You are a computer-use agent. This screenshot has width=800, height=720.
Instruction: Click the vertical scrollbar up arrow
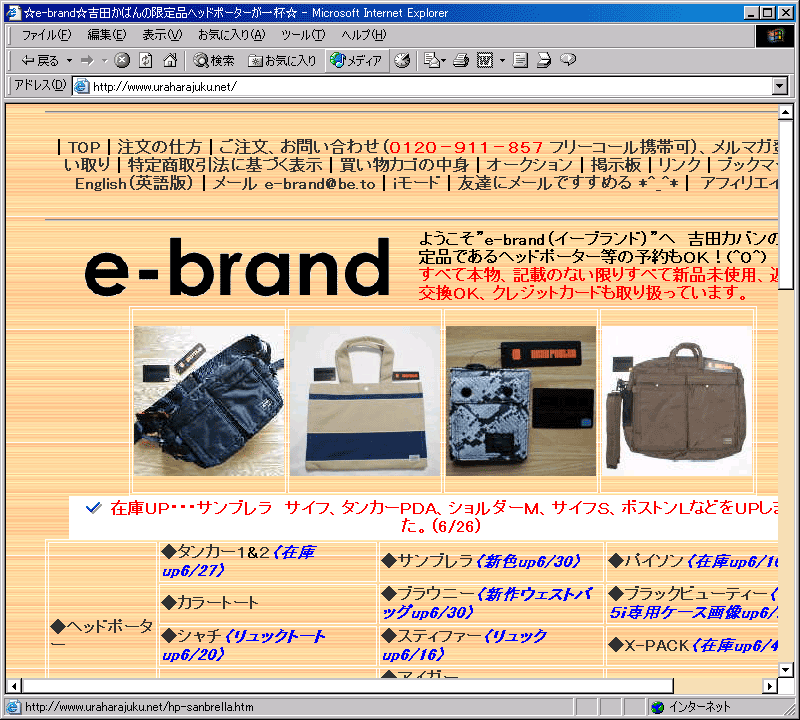click(785, 112)
